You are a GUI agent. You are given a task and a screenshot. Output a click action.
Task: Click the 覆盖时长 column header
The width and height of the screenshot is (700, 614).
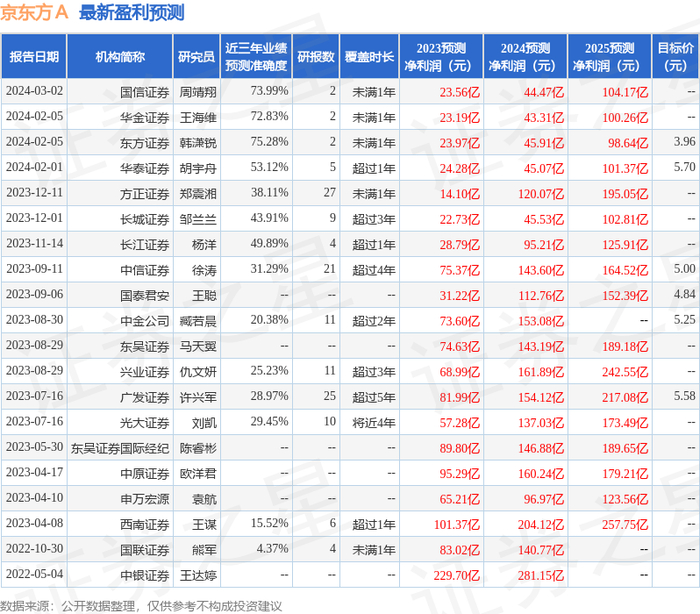point(369,57)
